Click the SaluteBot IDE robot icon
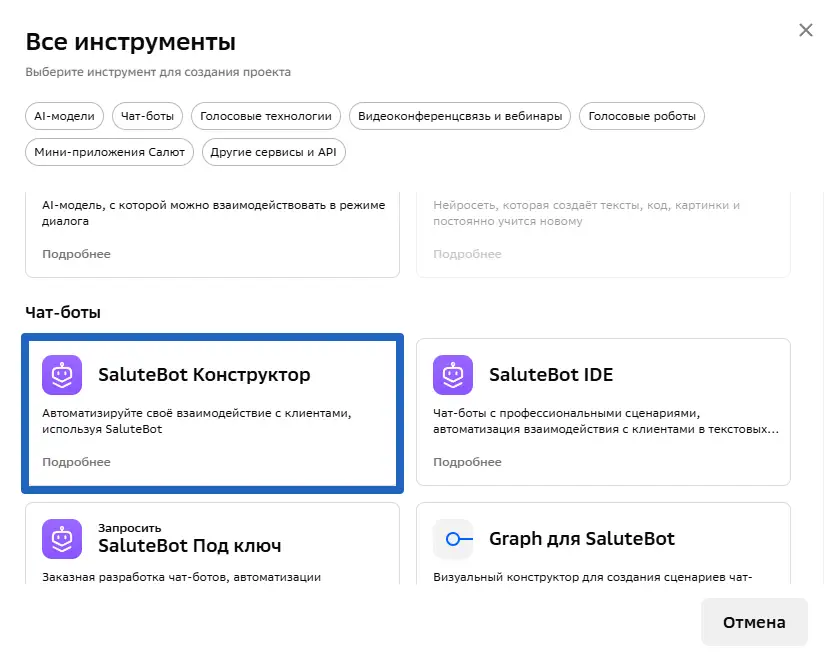The height and width of the screenshot is (655, 824). click(x=453, y=376)
